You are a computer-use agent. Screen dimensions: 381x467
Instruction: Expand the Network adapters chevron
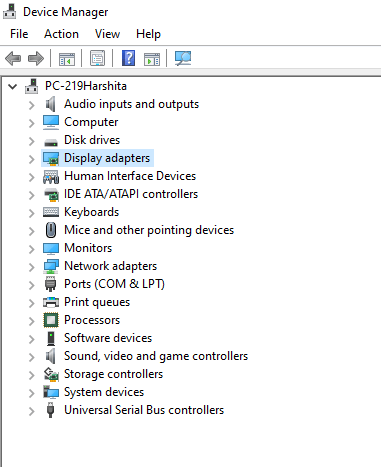tap(31, 267)
